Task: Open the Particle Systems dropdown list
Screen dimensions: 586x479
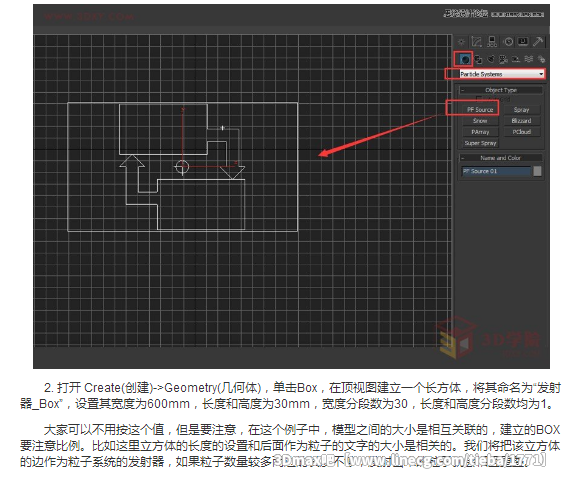Action: 502,74
